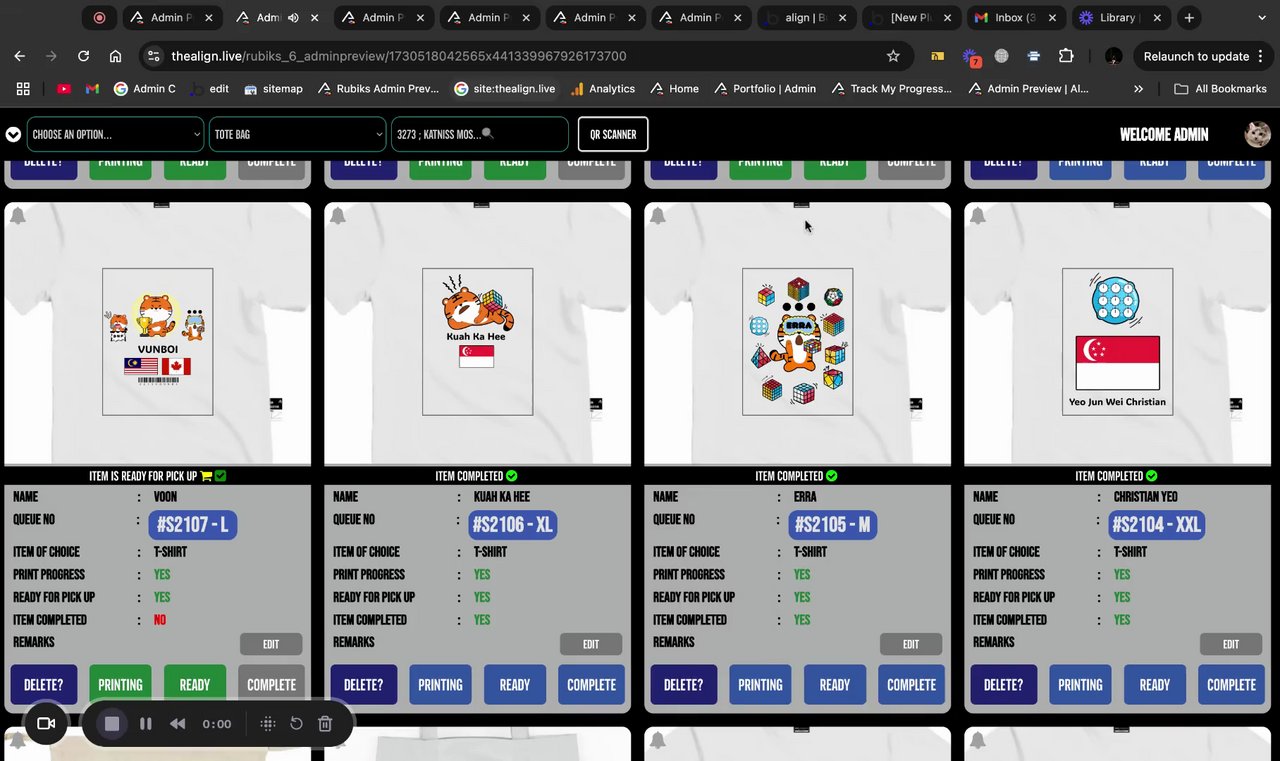Delete the recording with the trash icon
This screenshot has width=1280, height=761.
click(x=325, y=723)
